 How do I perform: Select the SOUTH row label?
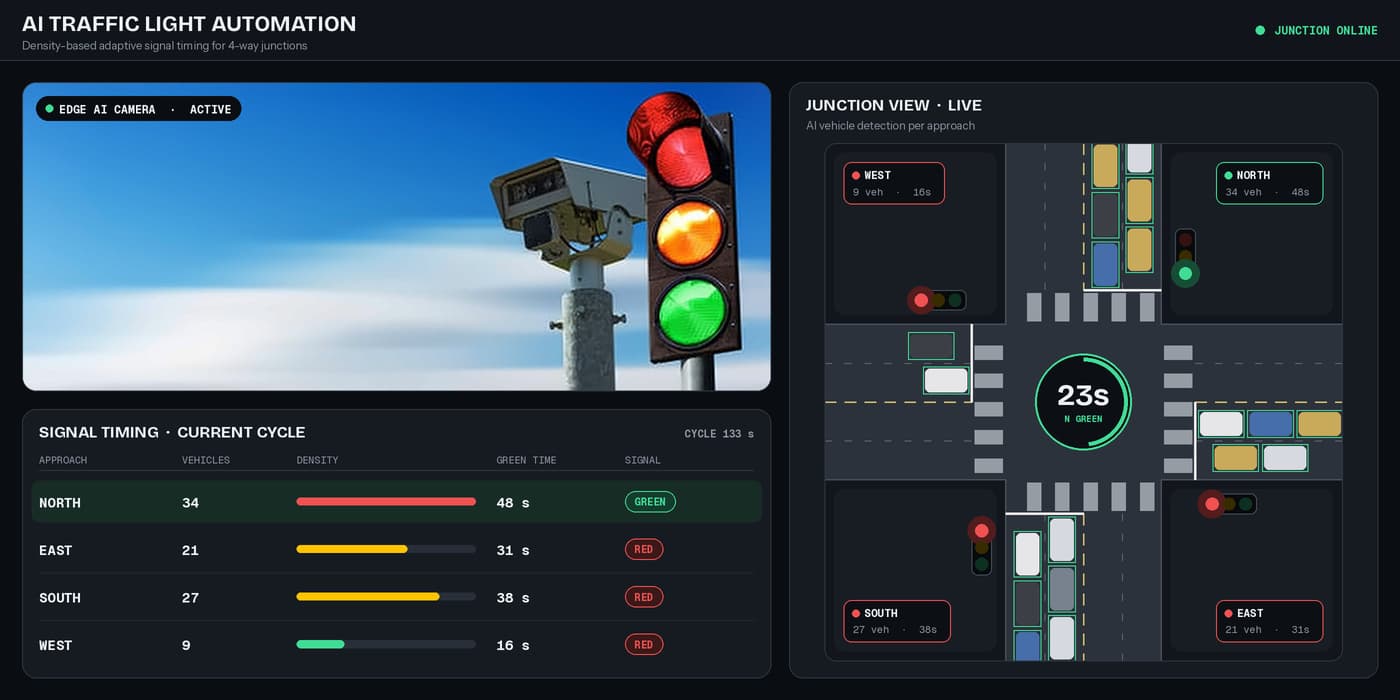coord(60,598)
